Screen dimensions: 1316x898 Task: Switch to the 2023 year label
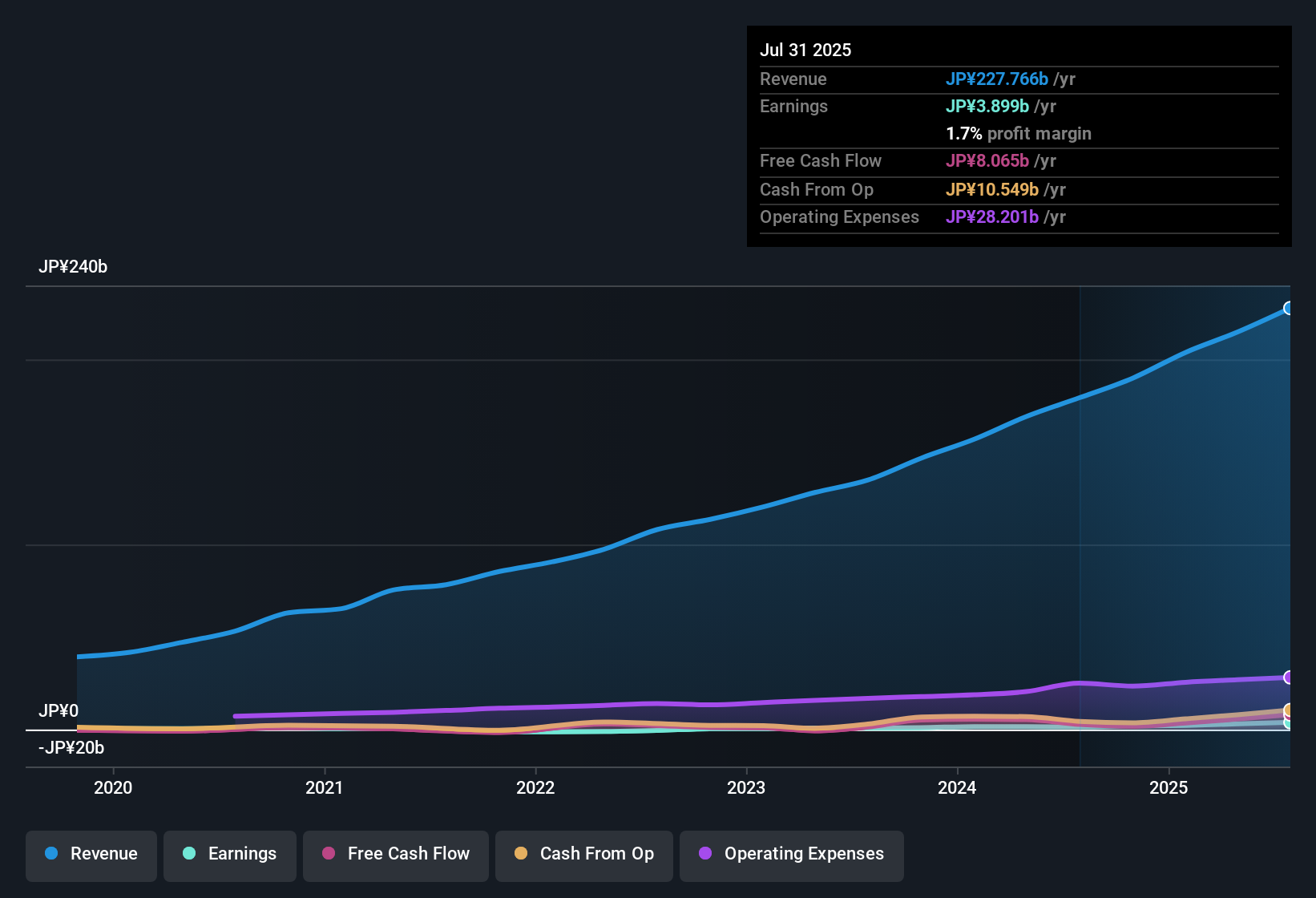point(746,788)
